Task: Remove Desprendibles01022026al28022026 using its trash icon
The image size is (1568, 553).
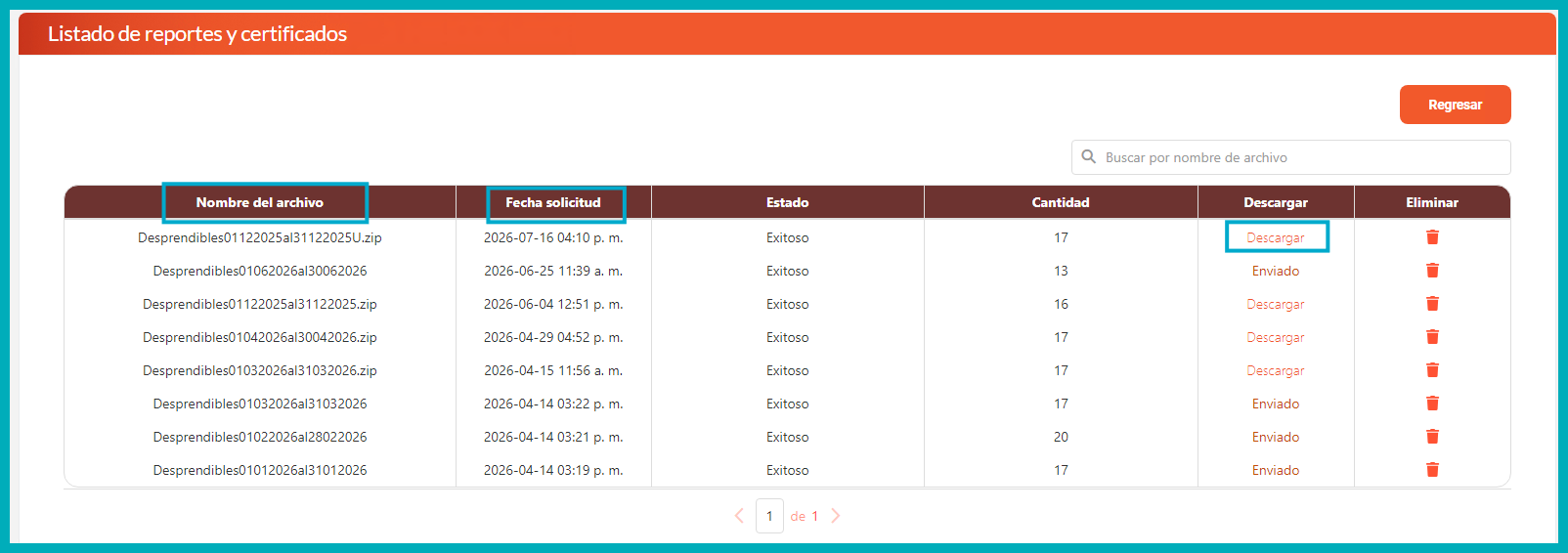Action: click(x=1432, y=437)
